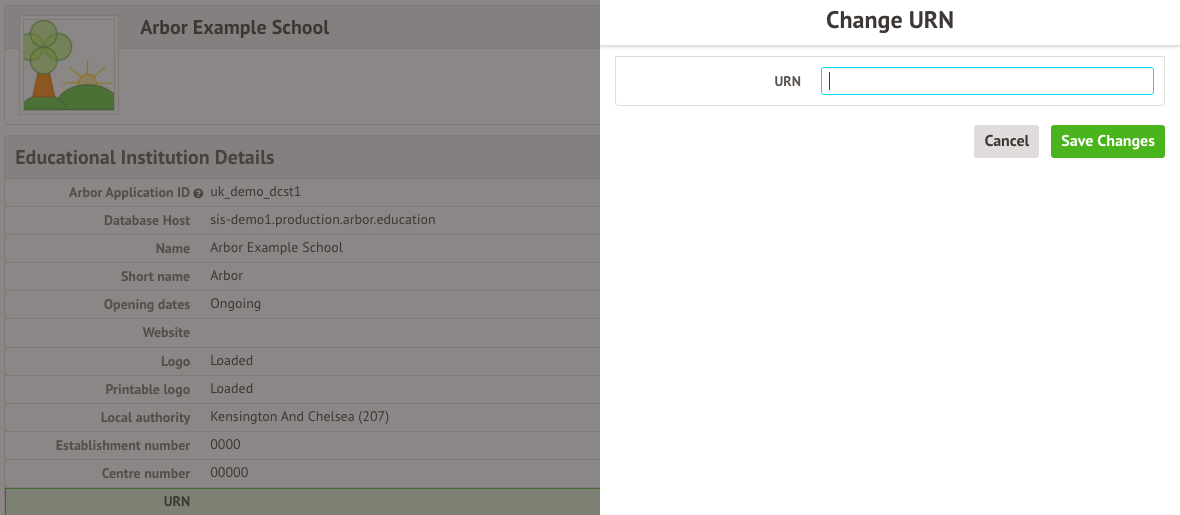Click the help icon beside Arbor Application ID
This screenshot has width=1180, height=515.
pos(198,192)
